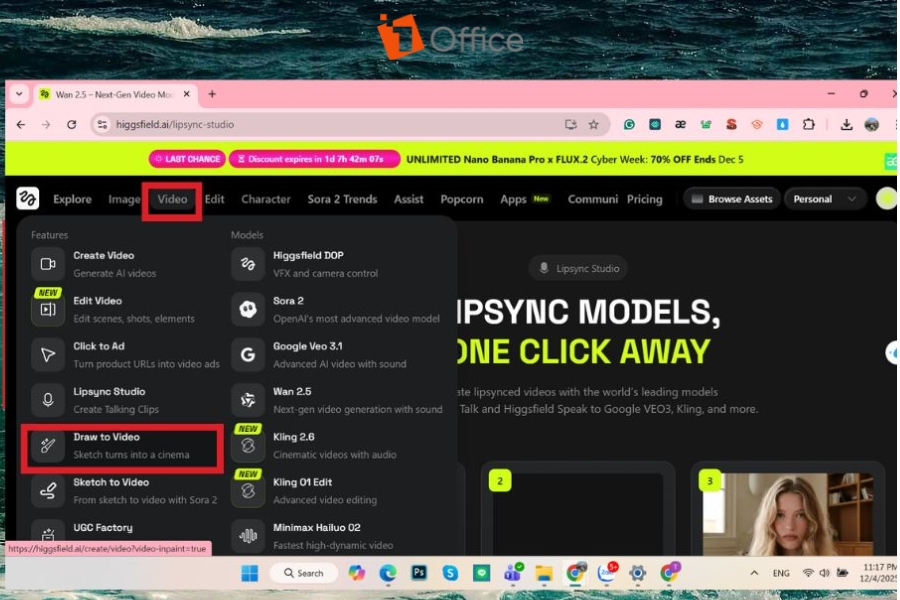Click the Google Veo 3.1 G icon
The height and width of the screenshot is (600, 900).
247,355
